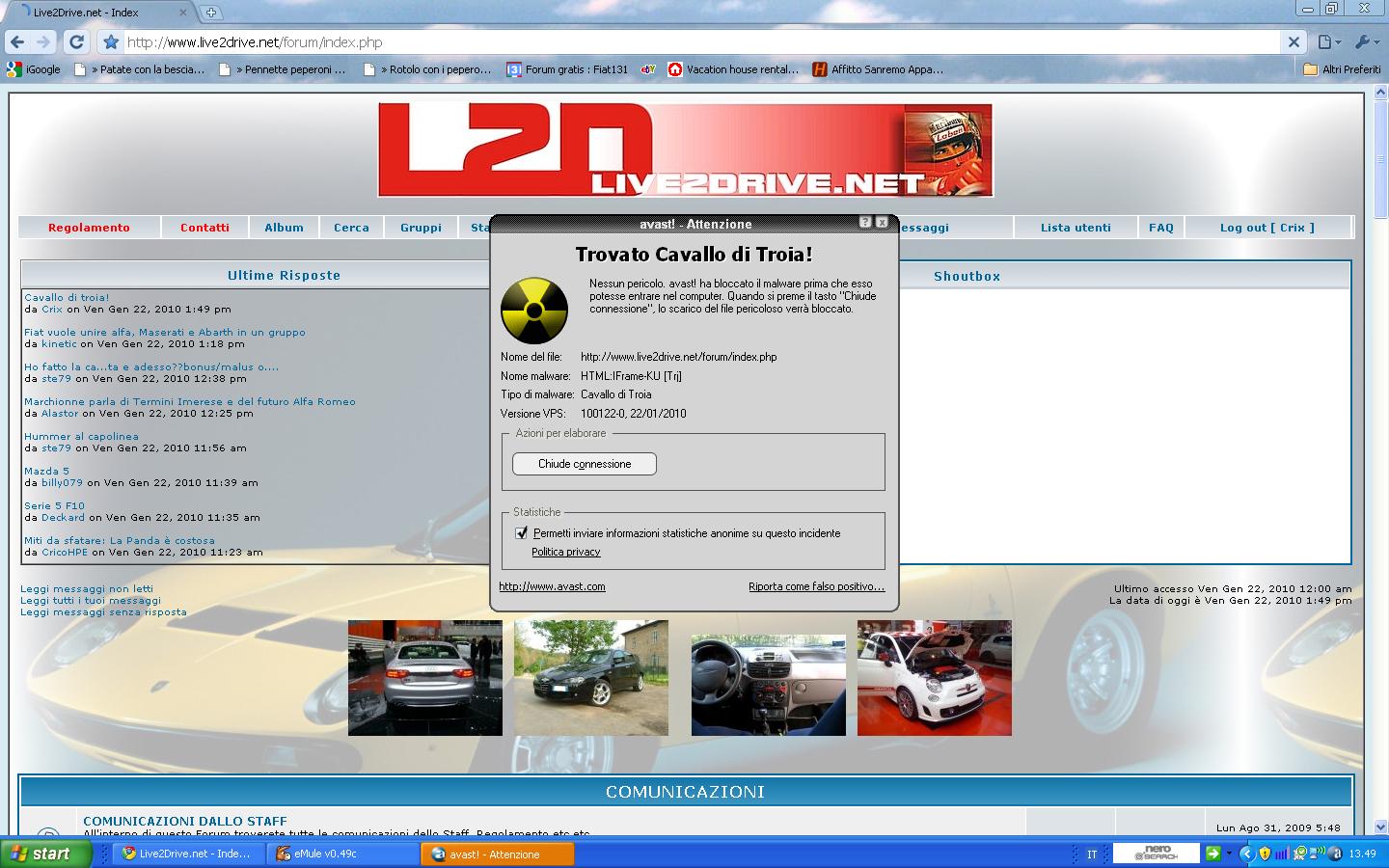Stop loading with the X icon in address bar

(1294, 42)
